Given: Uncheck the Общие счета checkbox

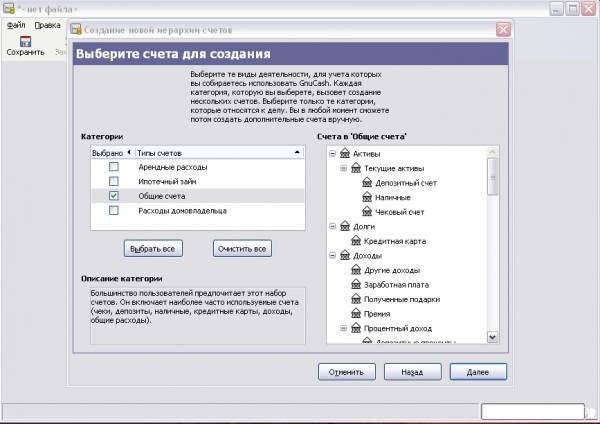Looking at the screenshot, I should tap(114, 196).
